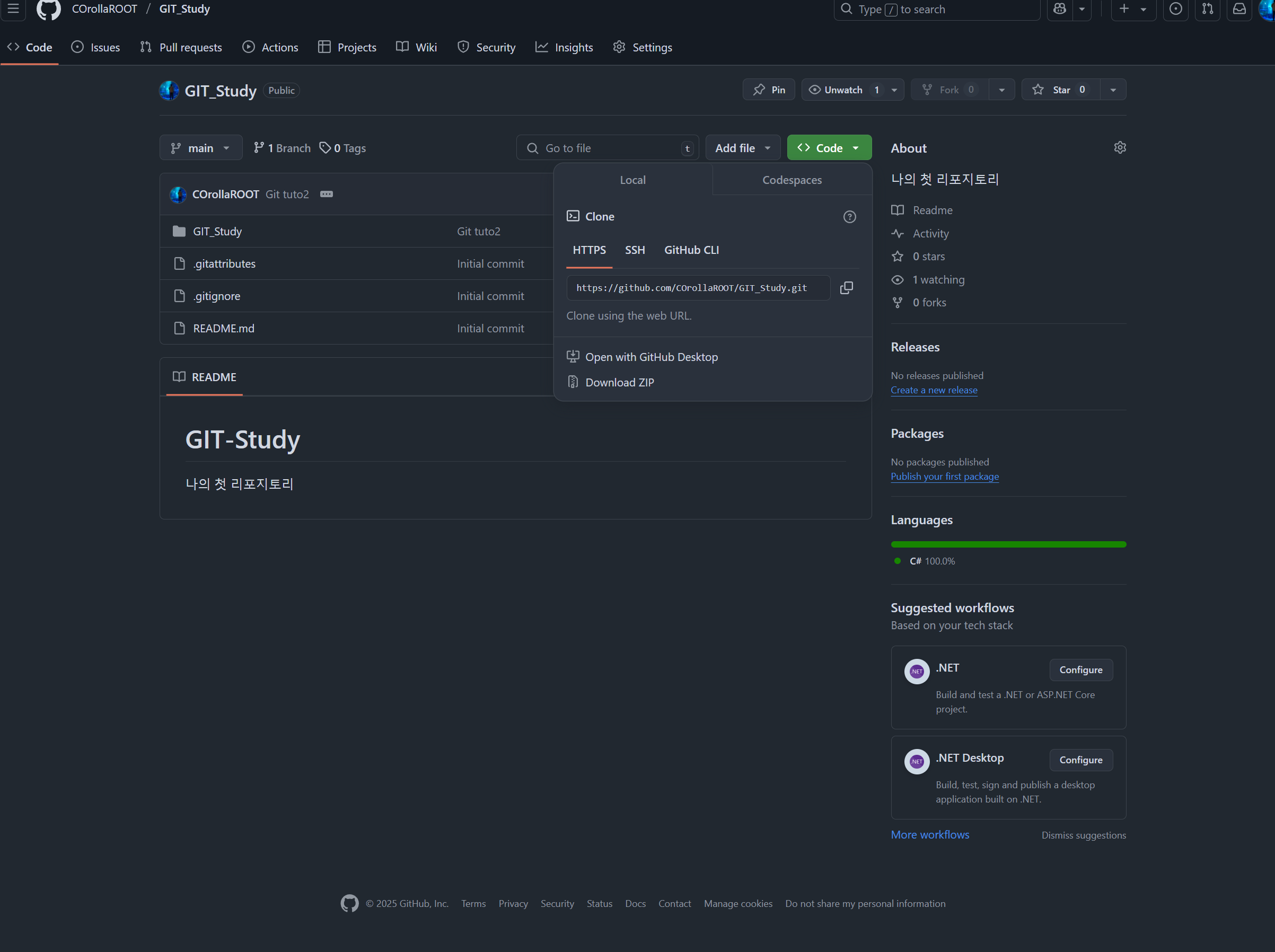
Task: Click the Clone help question mark icon
Action: point(849,217)
